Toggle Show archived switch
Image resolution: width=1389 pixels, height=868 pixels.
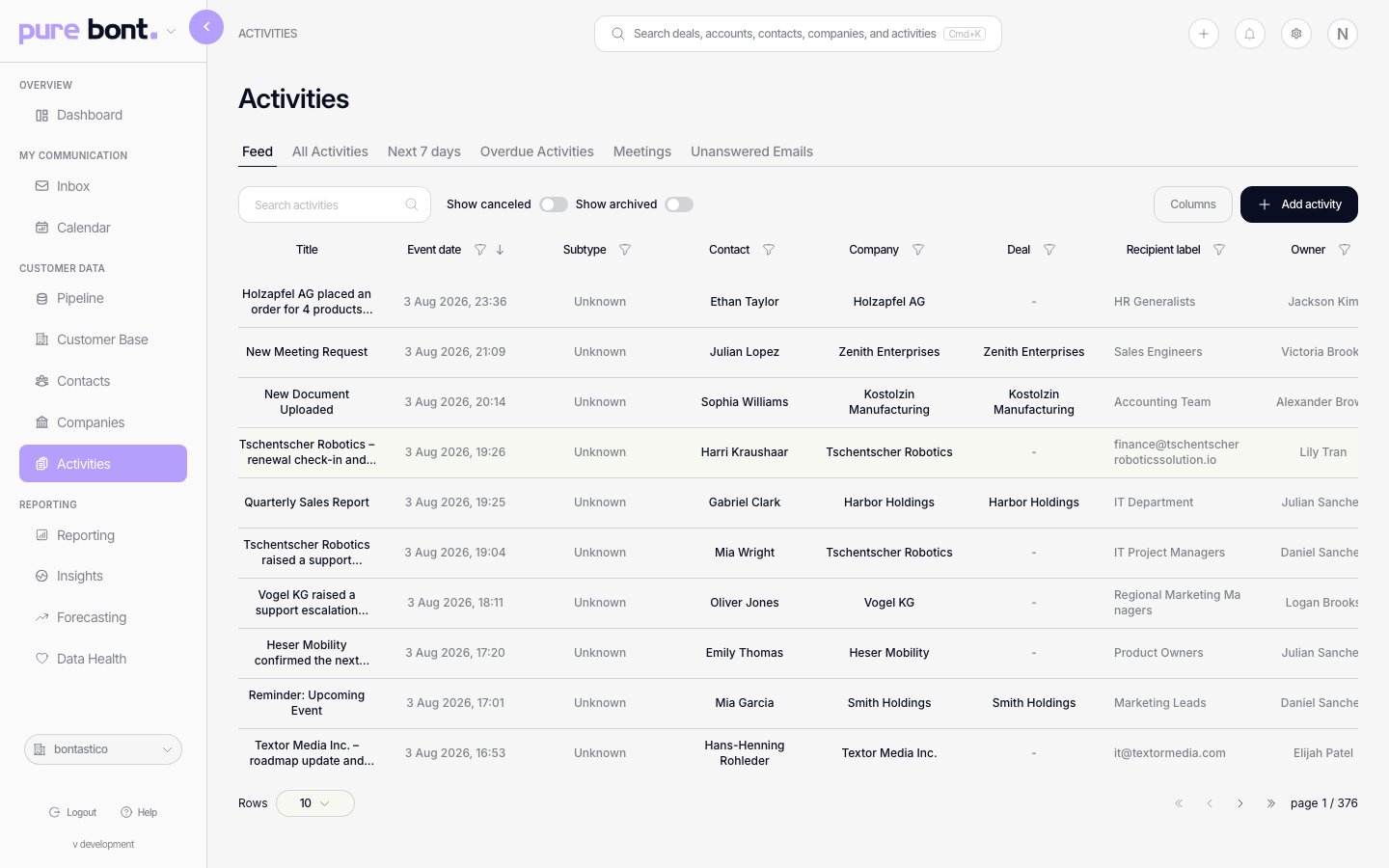(x=679, y=204)
